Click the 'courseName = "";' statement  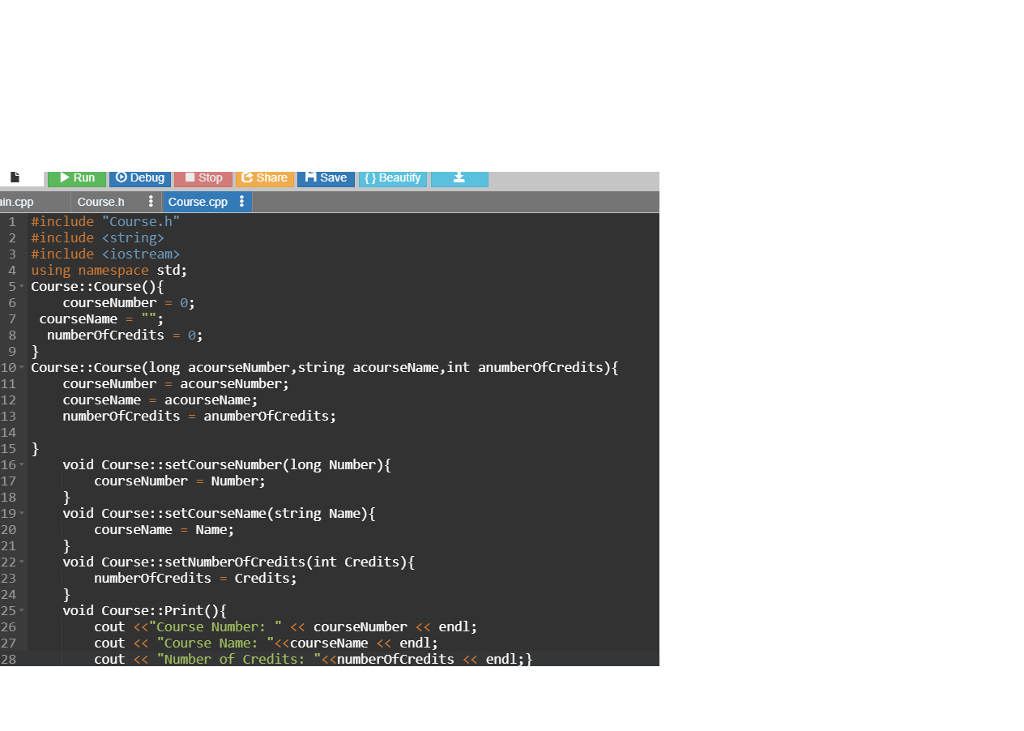101,319
